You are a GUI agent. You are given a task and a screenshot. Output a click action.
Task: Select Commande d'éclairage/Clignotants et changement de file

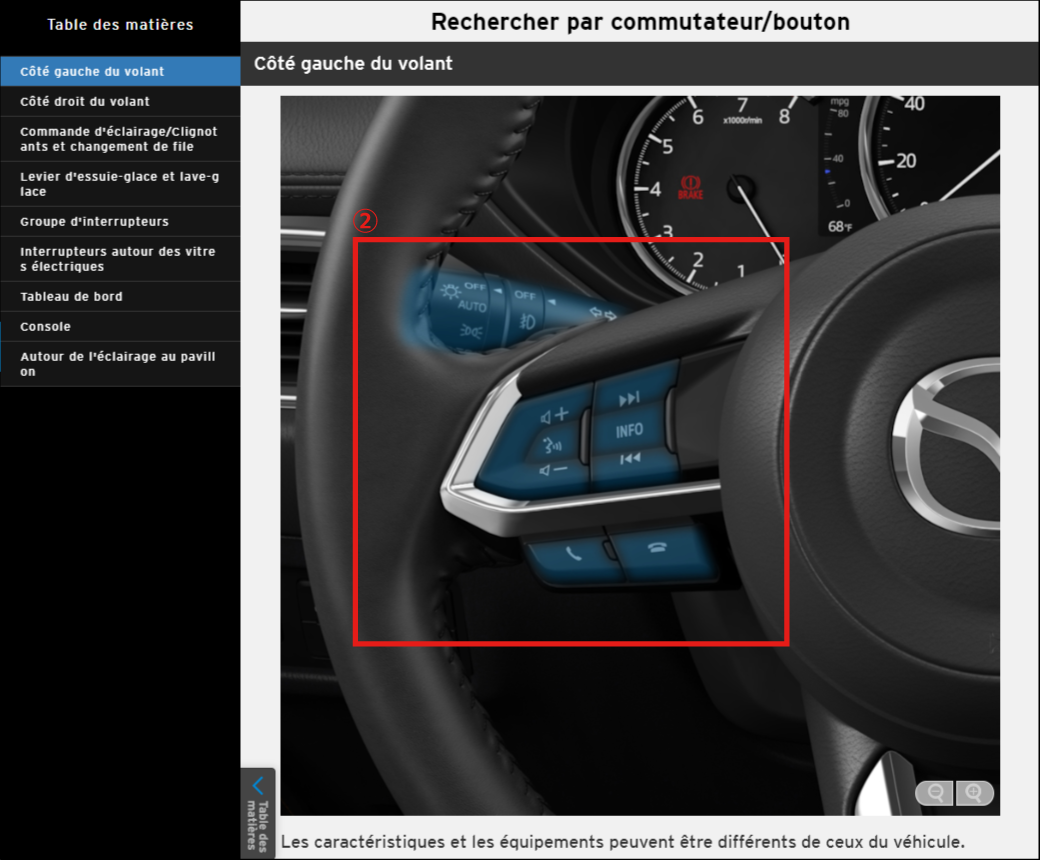pos(120,139)
